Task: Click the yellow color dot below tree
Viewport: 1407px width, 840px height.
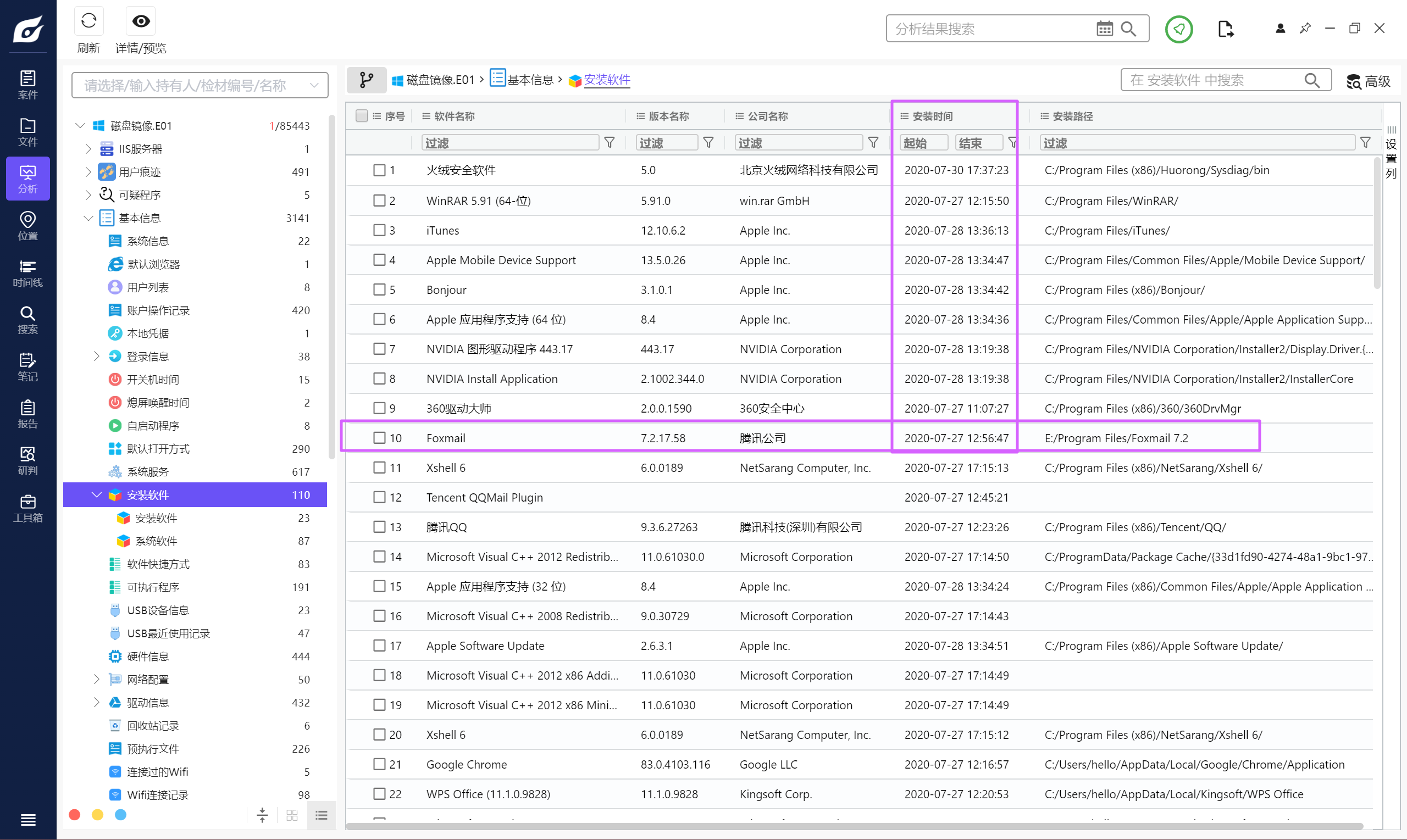Action: 97,815
